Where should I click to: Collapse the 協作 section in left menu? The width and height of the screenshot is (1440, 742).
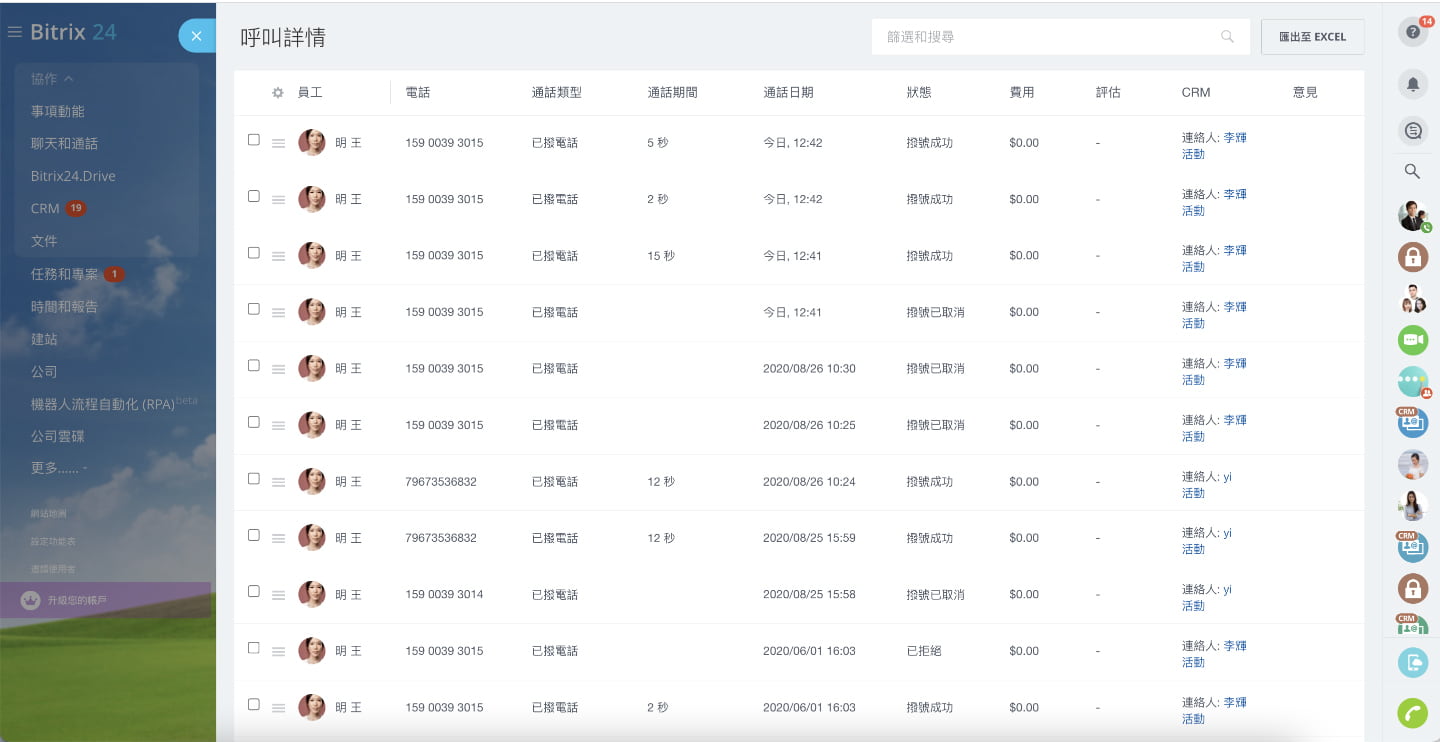point(52,79)
